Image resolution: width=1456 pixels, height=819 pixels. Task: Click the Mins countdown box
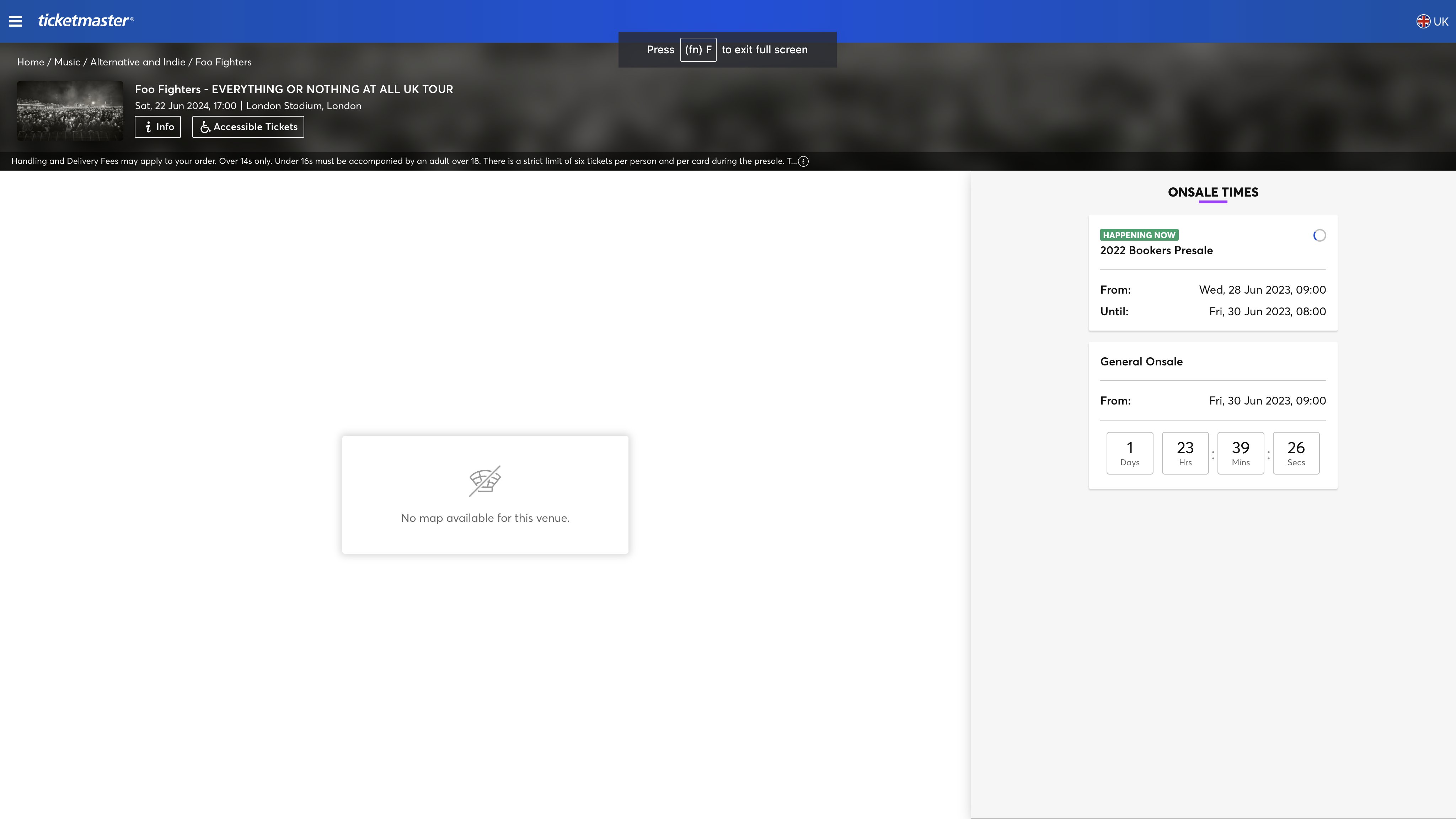(1241, 453)
